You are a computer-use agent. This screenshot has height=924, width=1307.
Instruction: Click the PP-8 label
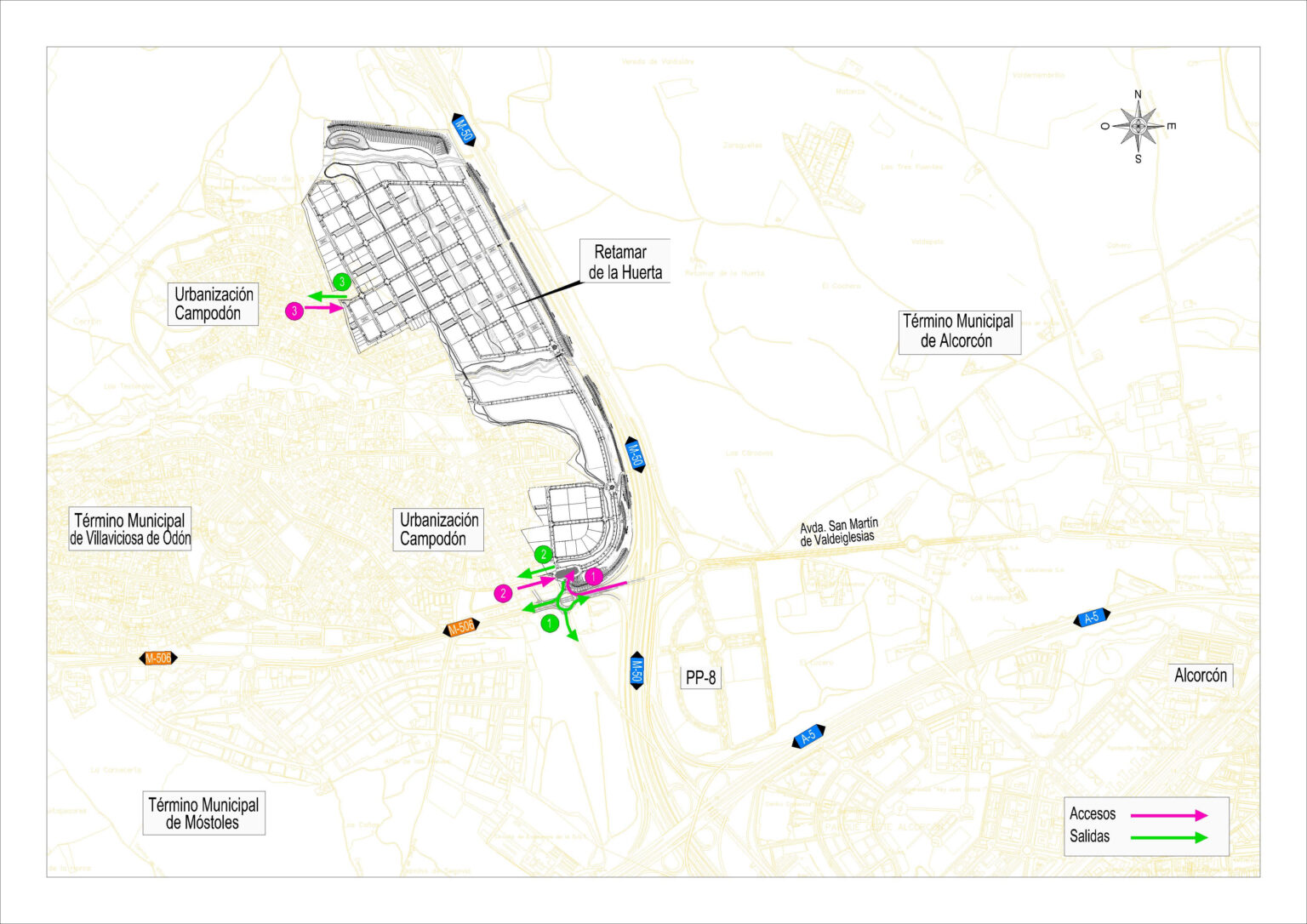point(701,678)
